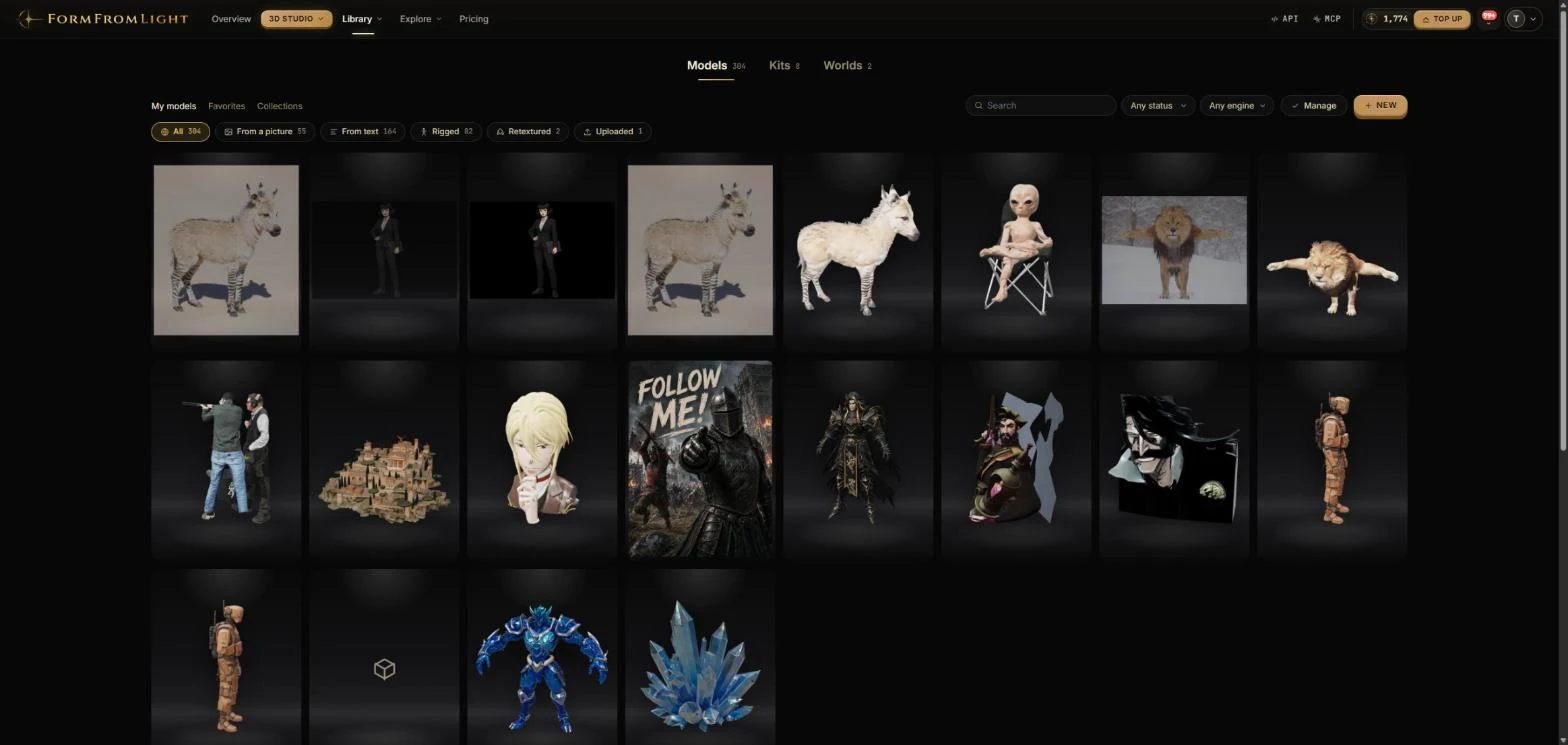1568x745 pixels.
Task: Click the credits coin icon showing 1,774
Action: (1372, 19)
